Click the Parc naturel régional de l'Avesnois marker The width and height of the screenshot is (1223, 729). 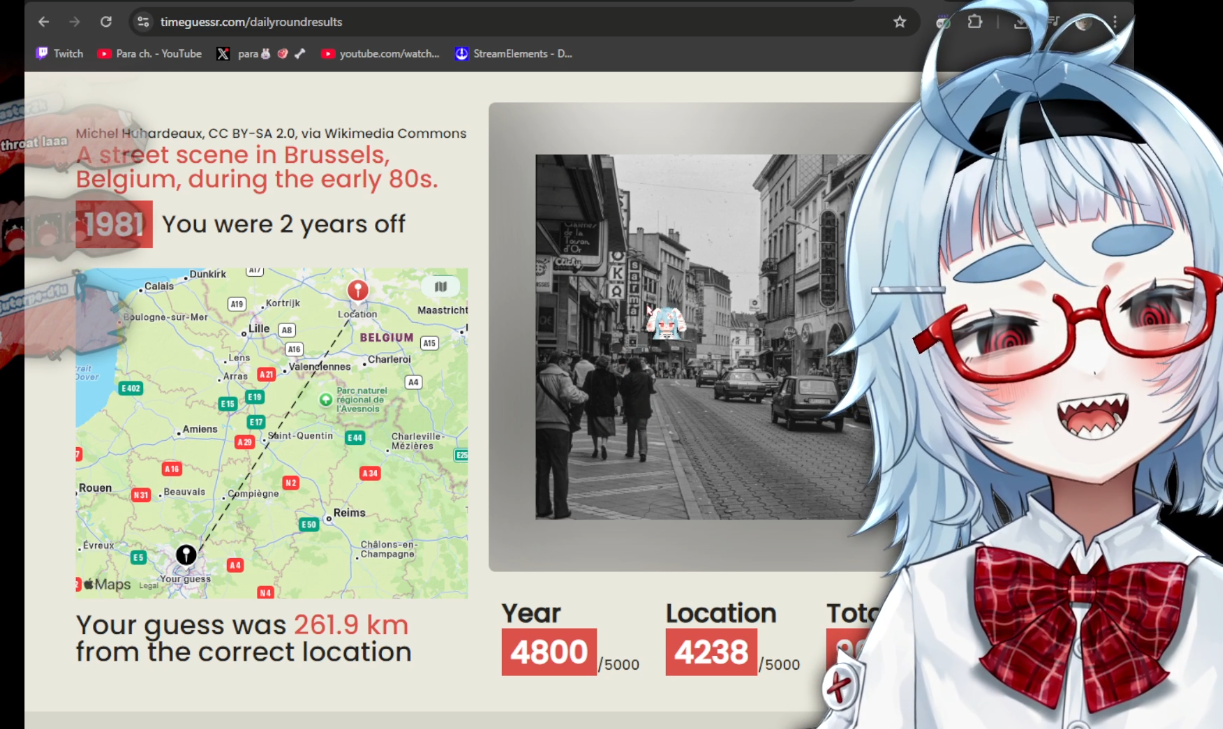325,399
